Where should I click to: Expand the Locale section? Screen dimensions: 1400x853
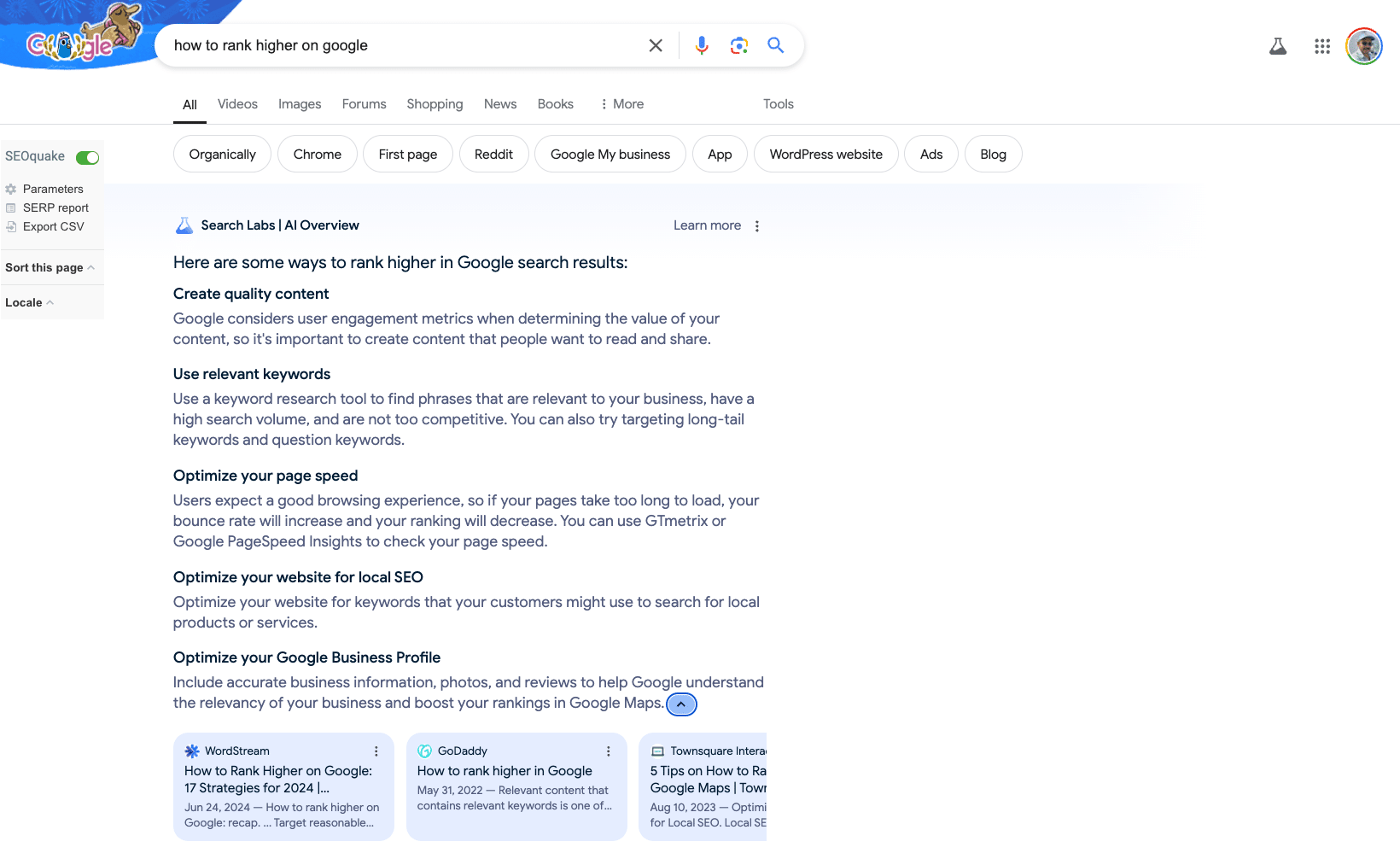[29, 302]
